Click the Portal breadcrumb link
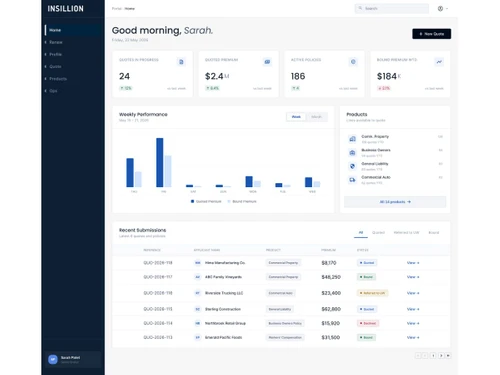500x375 pixels. [117, 9]
